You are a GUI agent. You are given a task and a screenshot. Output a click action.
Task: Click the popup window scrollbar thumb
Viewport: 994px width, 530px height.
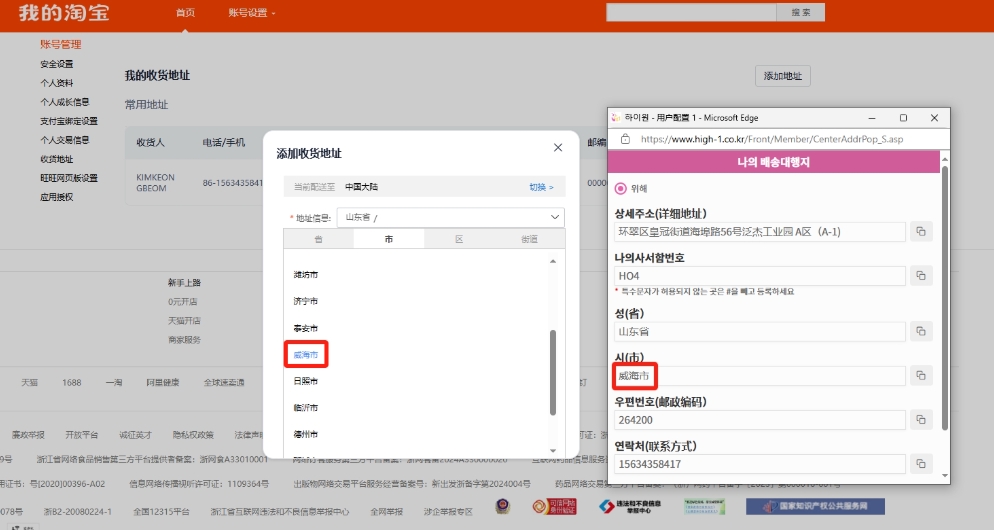pos(945,298)
